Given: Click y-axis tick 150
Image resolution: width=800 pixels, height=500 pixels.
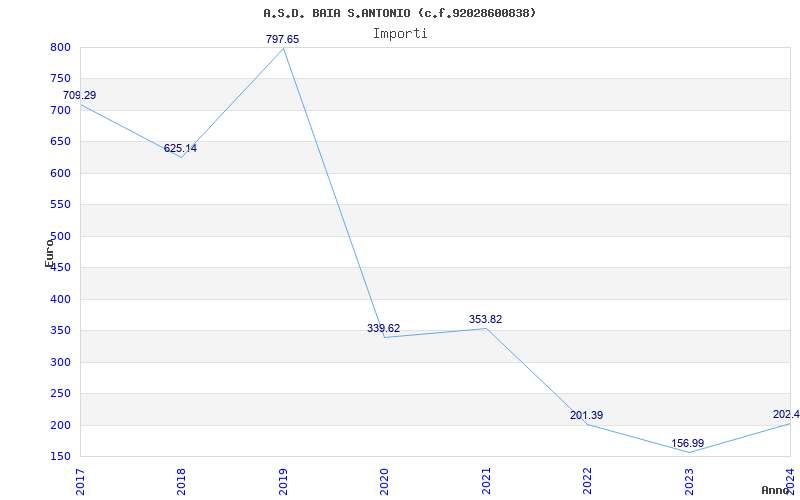Looking at the screenshot, I should 60,457.
